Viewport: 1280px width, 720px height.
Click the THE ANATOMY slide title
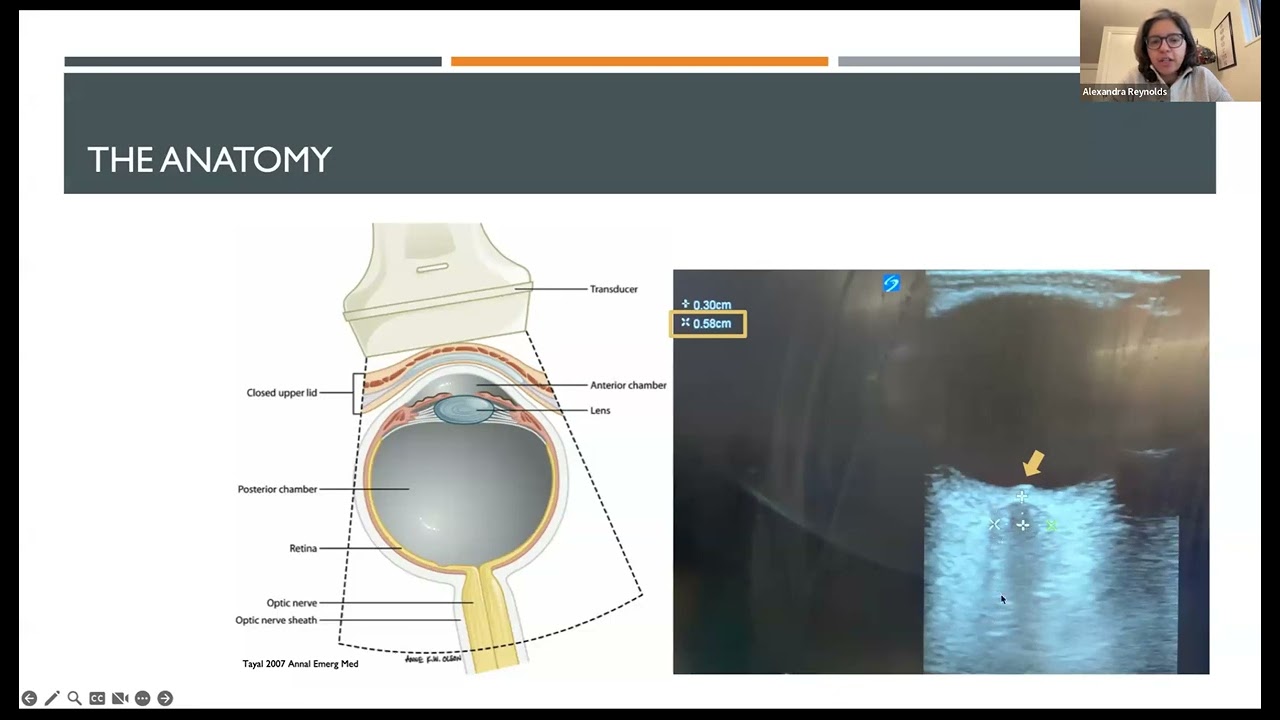tap(209, 160)
